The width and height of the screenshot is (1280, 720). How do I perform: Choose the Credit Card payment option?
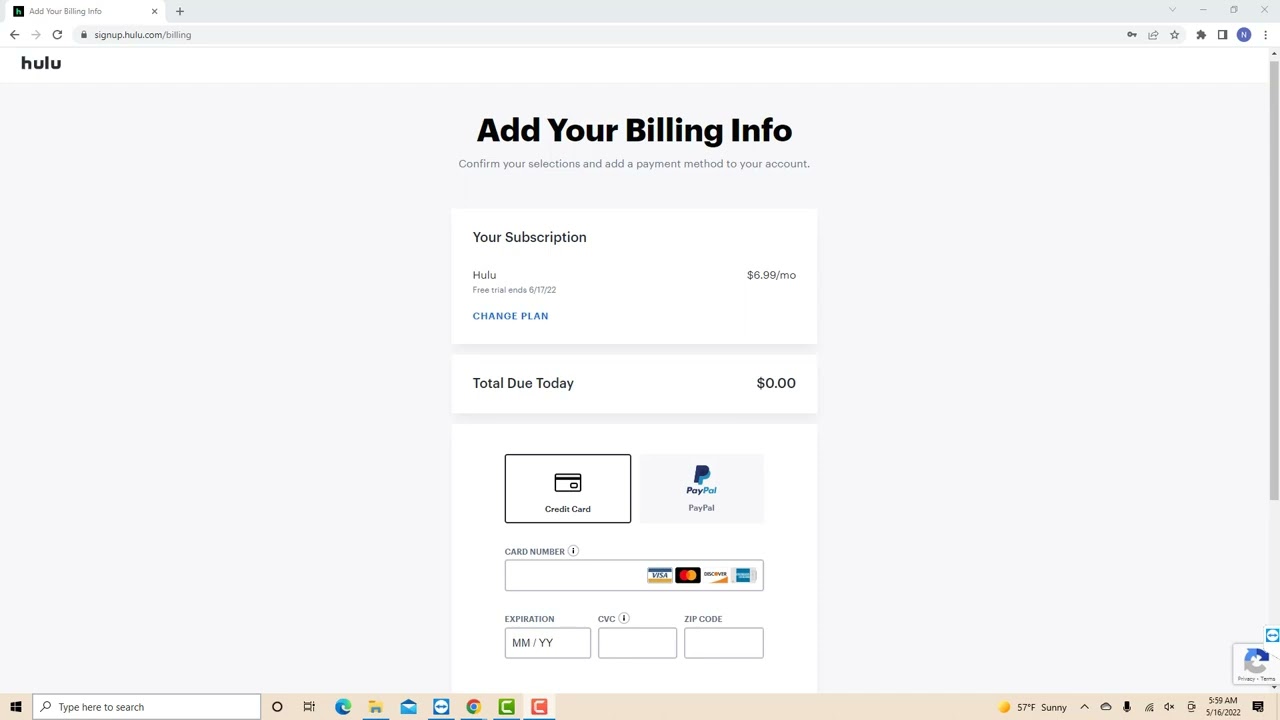click(x=568, y=489)
